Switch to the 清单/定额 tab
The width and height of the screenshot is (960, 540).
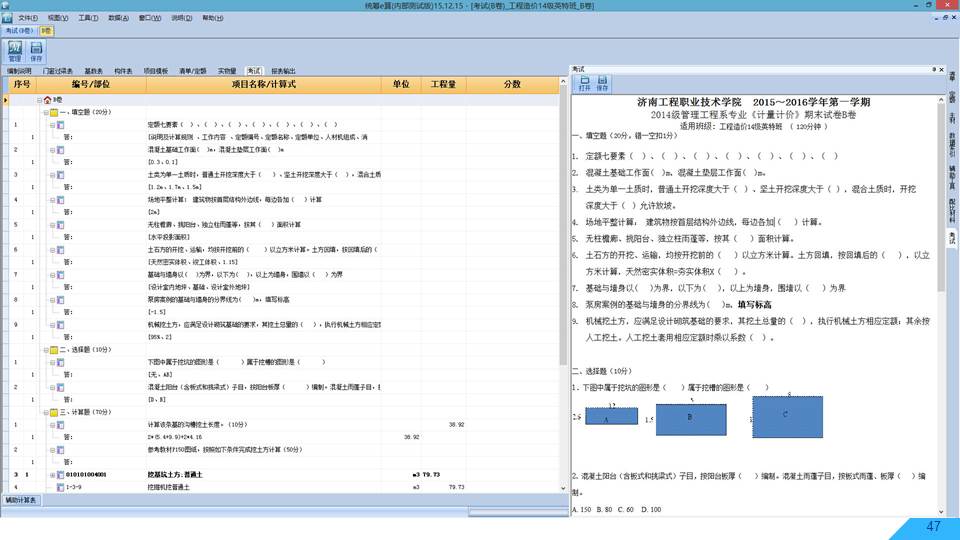(193, 71)
